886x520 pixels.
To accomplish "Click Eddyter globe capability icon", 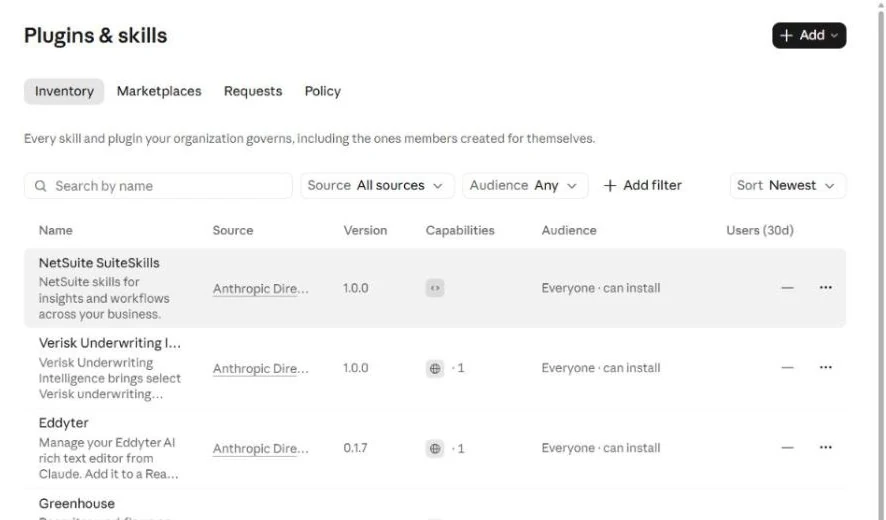I will [435, 449].
